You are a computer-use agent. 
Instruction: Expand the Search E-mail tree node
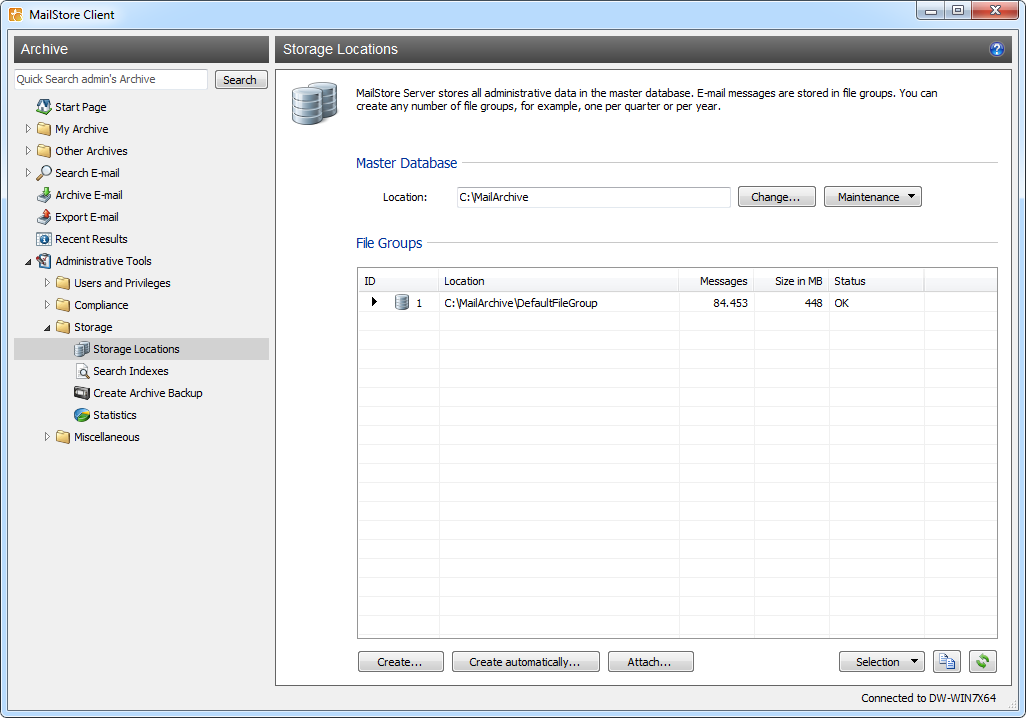28,173
